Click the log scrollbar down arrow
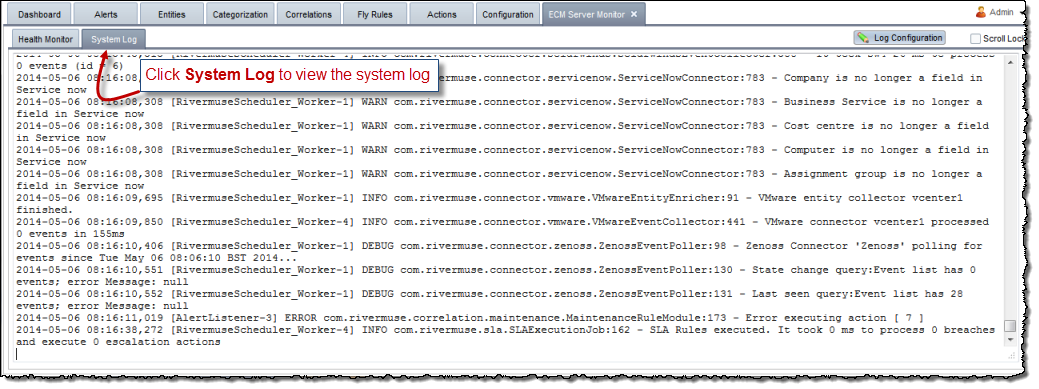This screenshot has width=1039, height=389. click(1010, 339)
